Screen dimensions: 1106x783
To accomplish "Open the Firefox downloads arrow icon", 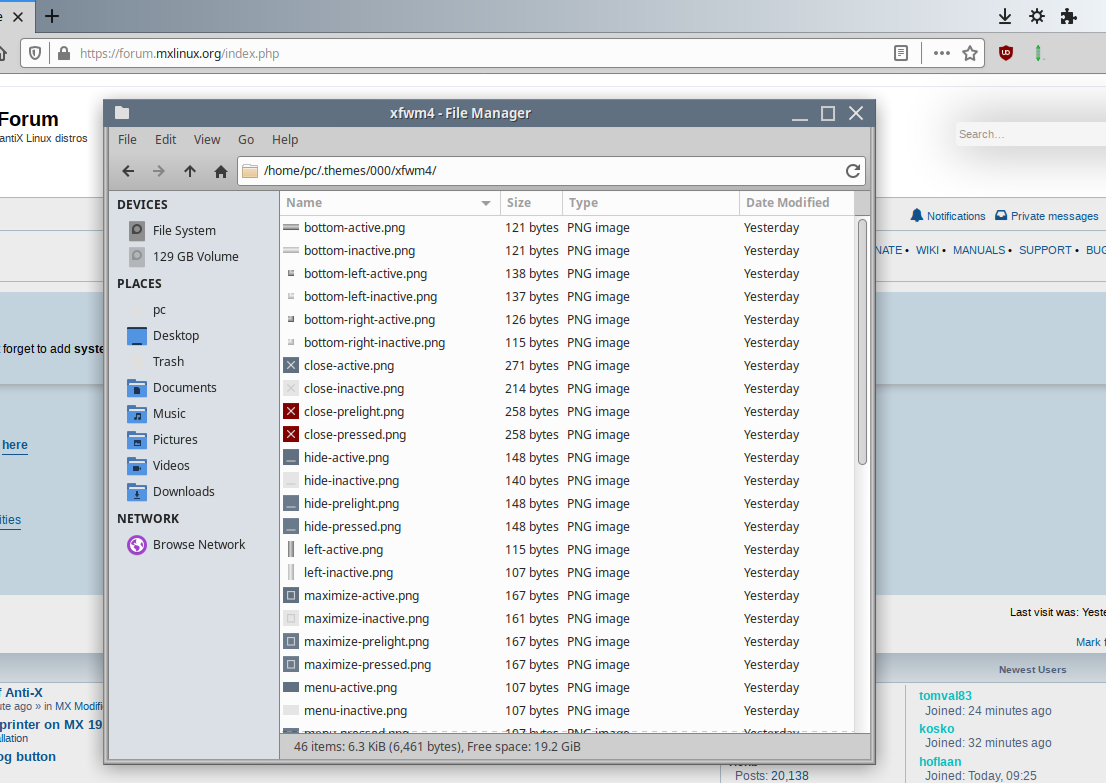I will (x=1005, y=16).
